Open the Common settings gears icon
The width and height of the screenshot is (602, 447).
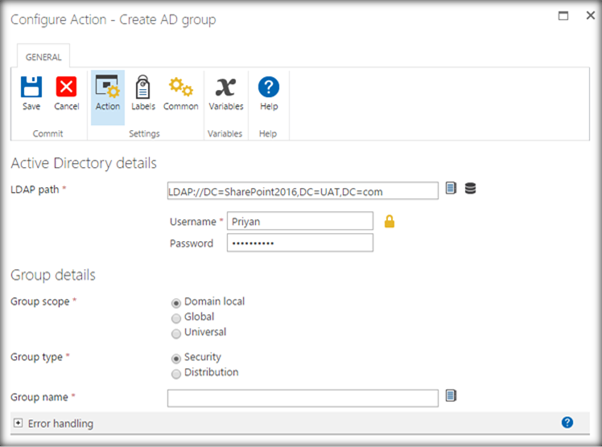(x=181, y=88)
